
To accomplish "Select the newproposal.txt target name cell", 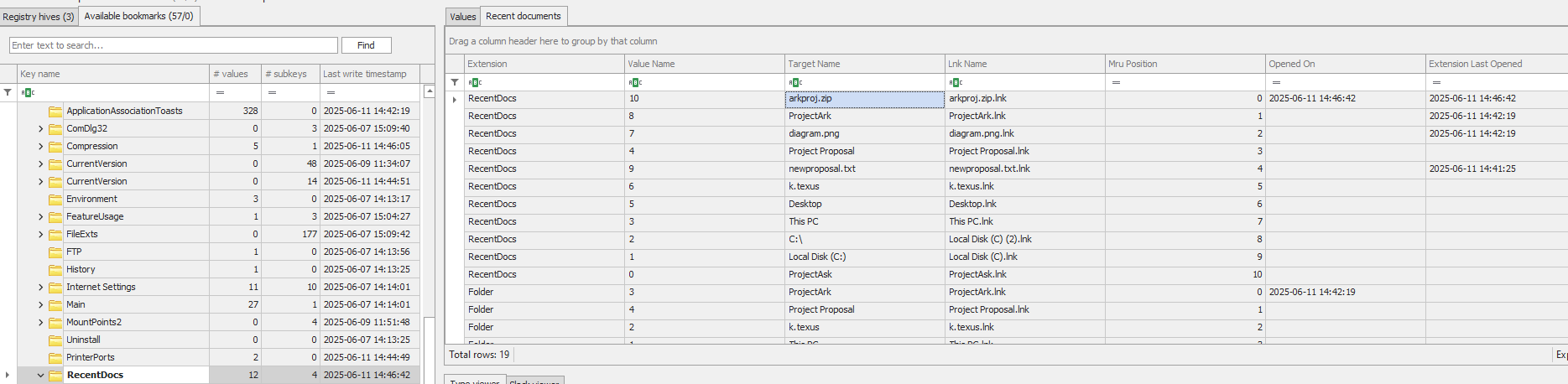I will pos(864,169).
